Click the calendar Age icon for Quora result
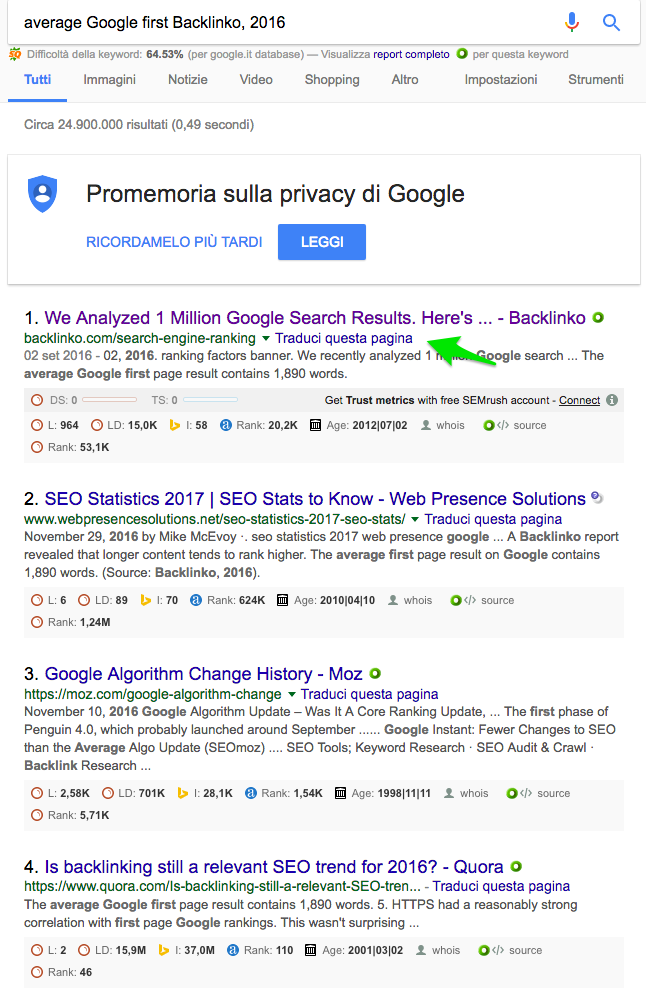646x1000 pixels. pos(311,950)
